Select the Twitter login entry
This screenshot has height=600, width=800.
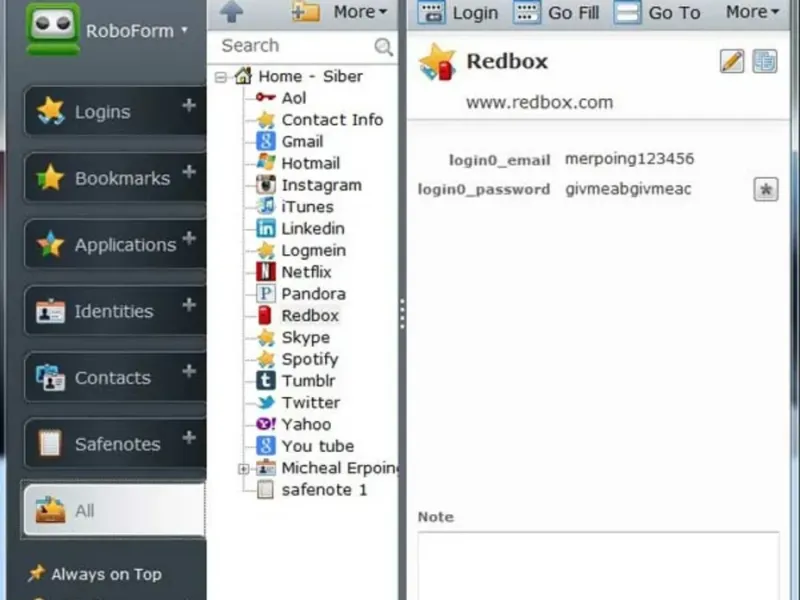pyautogui.click(x=298, y=403)
